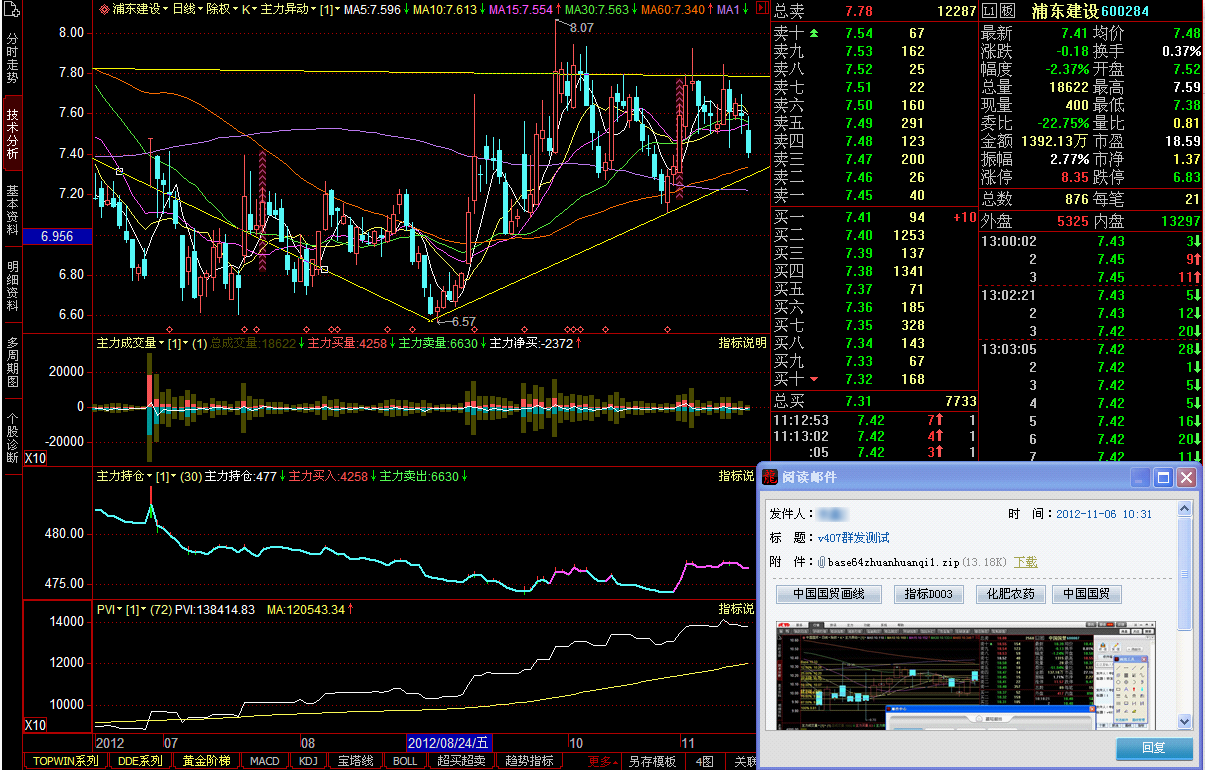The height and width of the screenshot is (771, 1206).
Task: Click the 下载 attachment download link
Action: tap(1026, 562)
